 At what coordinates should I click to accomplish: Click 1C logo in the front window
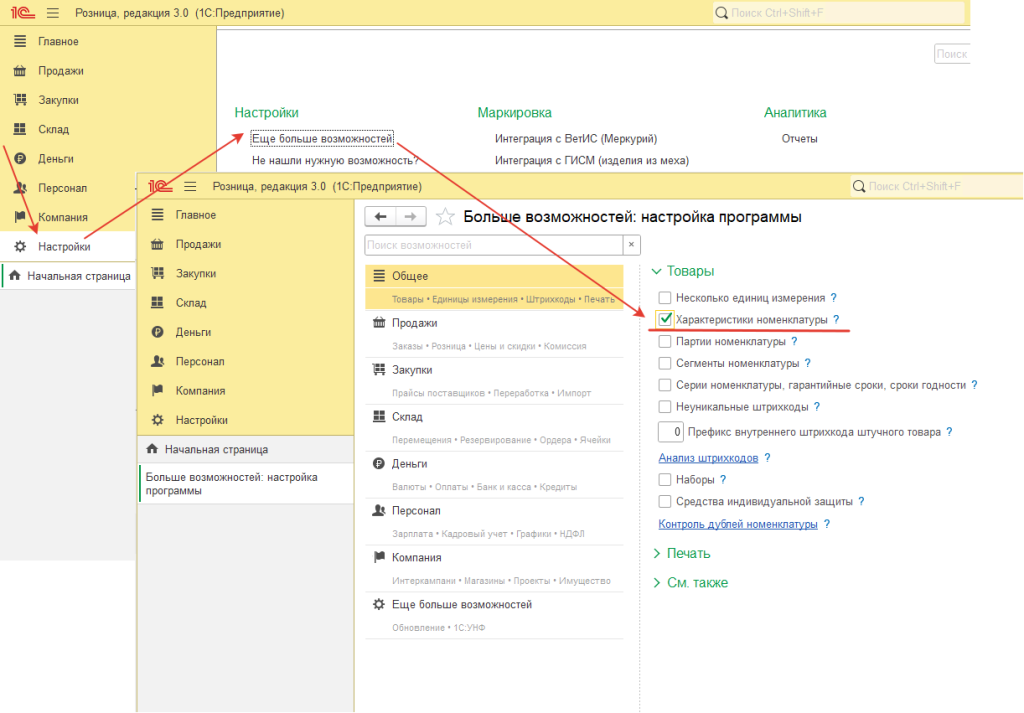pos(160,187)
